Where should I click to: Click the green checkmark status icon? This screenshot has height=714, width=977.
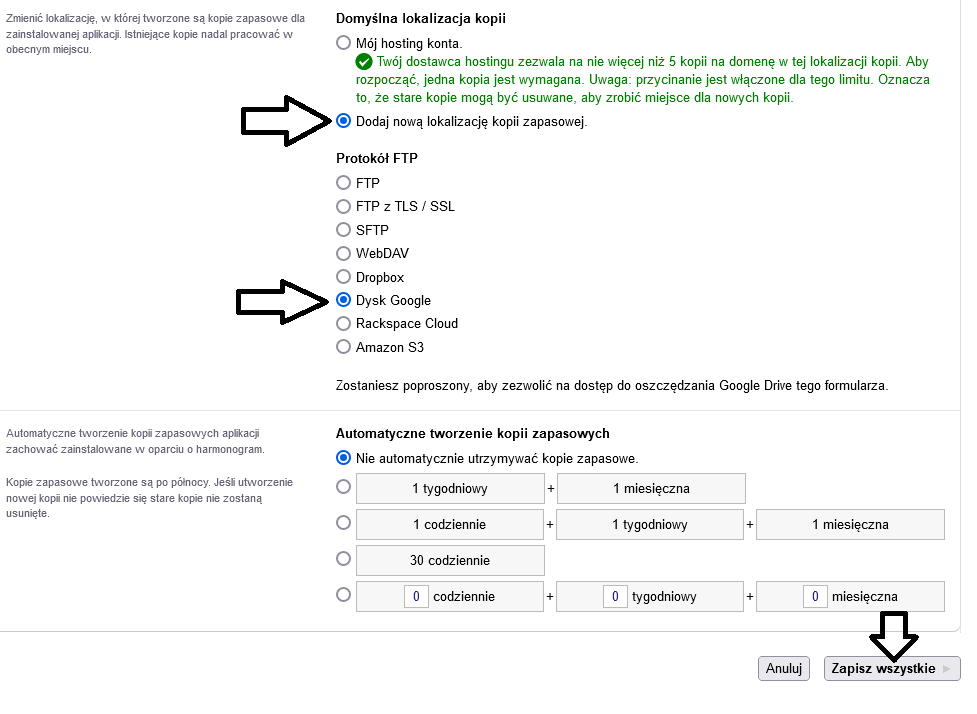pyautogui.click(x=364, y=62)
